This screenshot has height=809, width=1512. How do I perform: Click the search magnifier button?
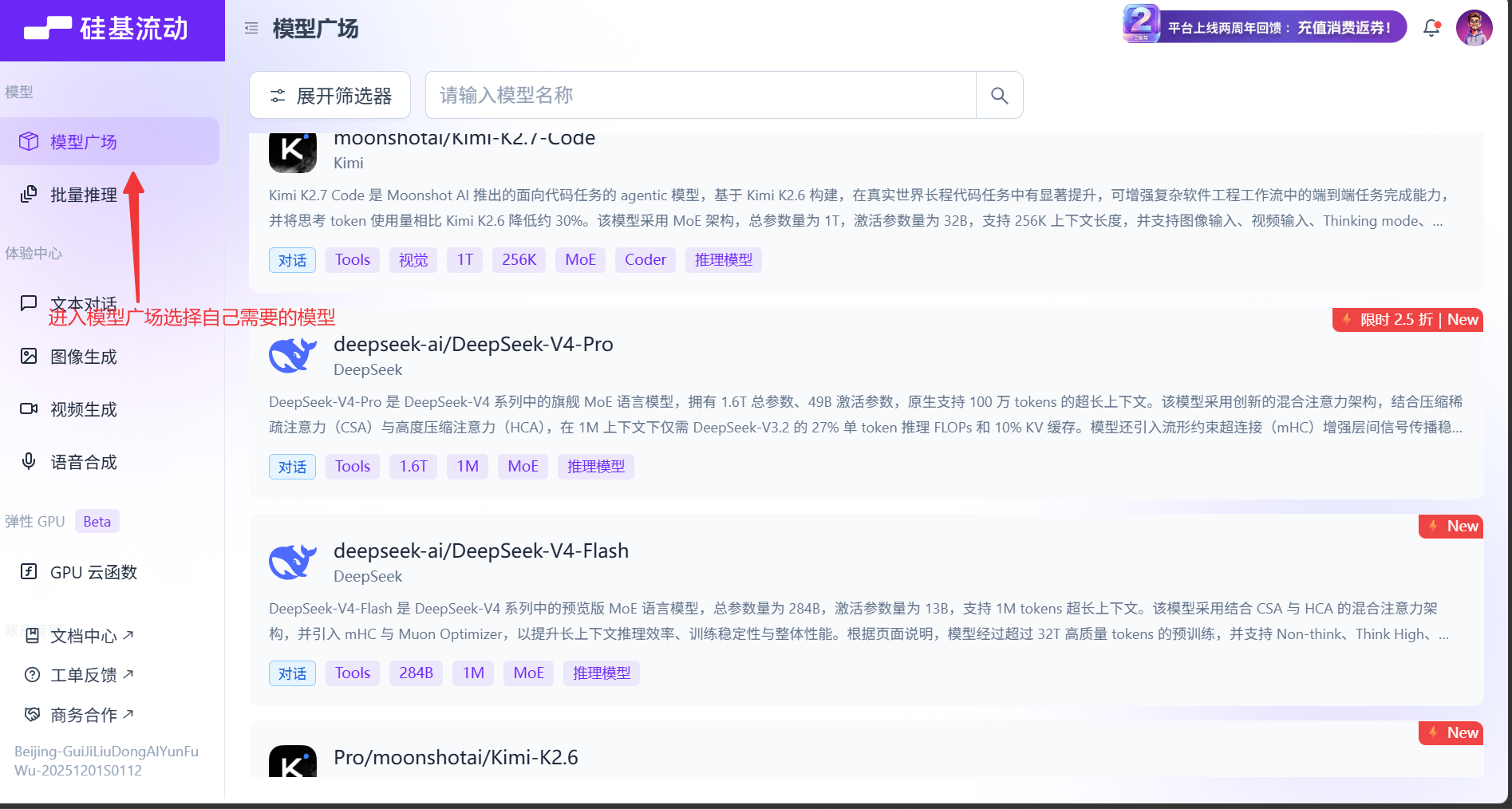(x=999, y=96)
